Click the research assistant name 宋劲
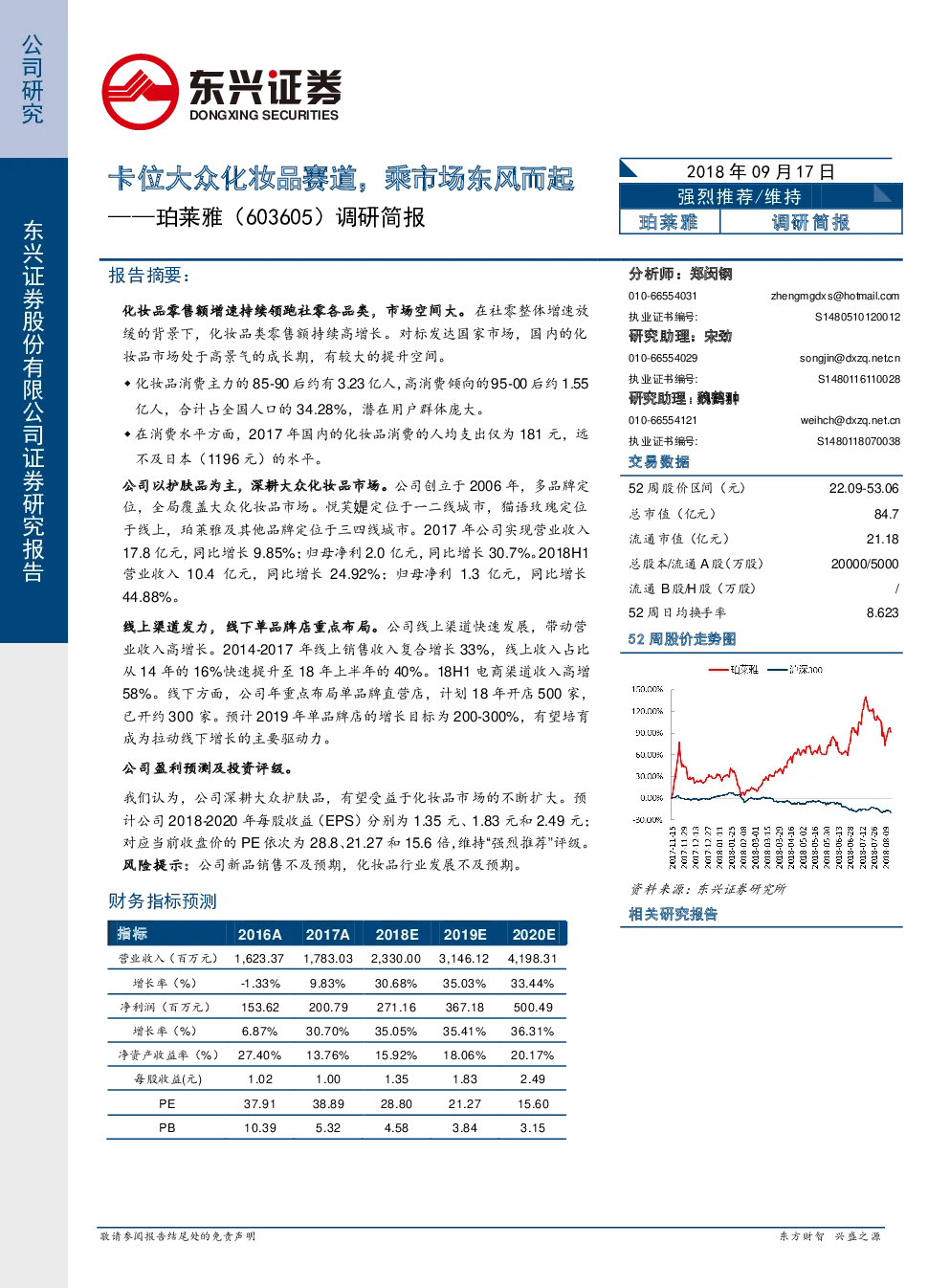The image size is (950, 1288). point(718,336)
